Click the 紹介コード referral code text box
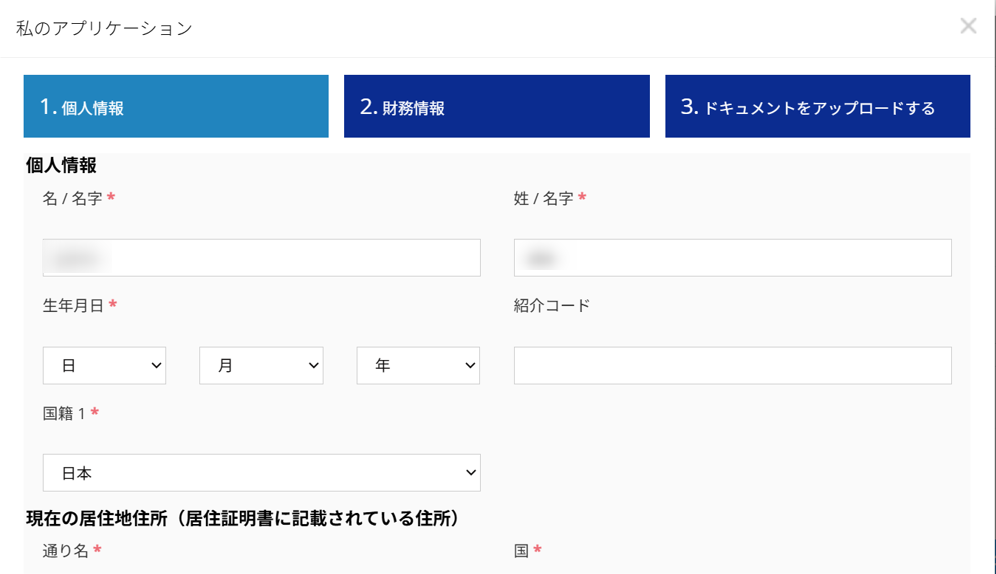 732,366
